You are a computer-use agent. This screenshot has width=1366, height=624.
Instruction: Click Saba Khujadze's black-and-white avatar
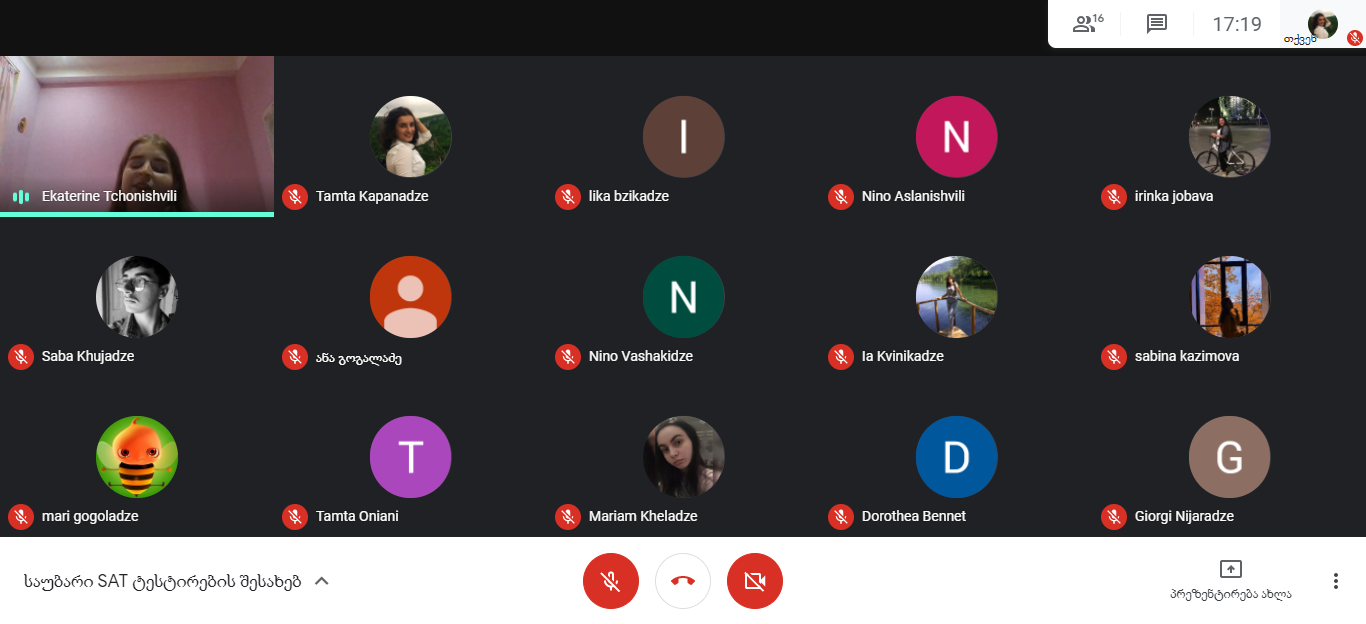point(137,297)
